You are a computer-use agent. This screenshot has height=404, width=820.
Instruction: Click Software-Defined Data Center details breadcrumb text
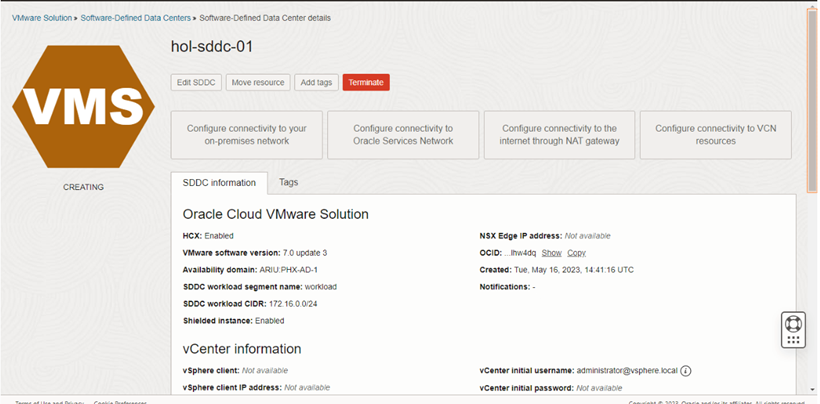click(x=265, y=18)
